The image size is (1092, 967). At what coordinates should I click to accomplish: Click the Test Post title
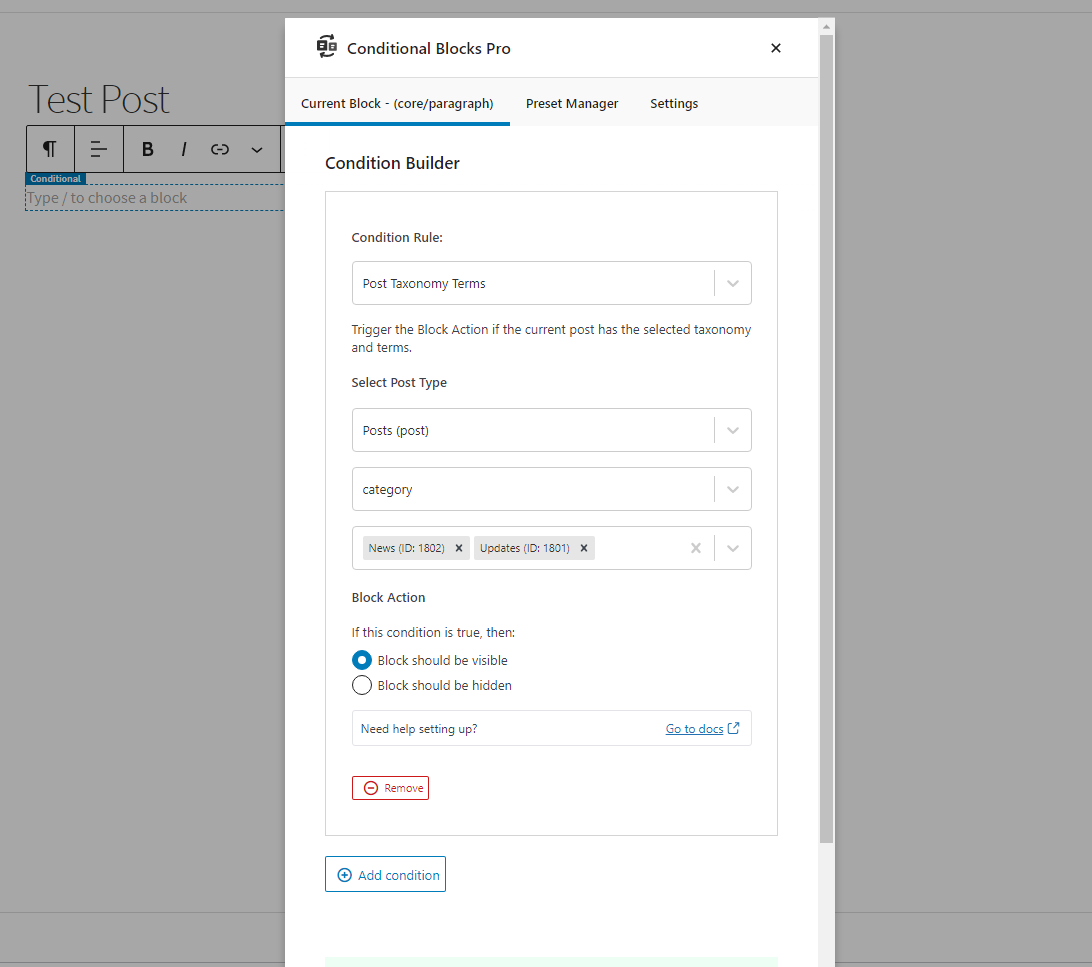(x=98, y=99)
